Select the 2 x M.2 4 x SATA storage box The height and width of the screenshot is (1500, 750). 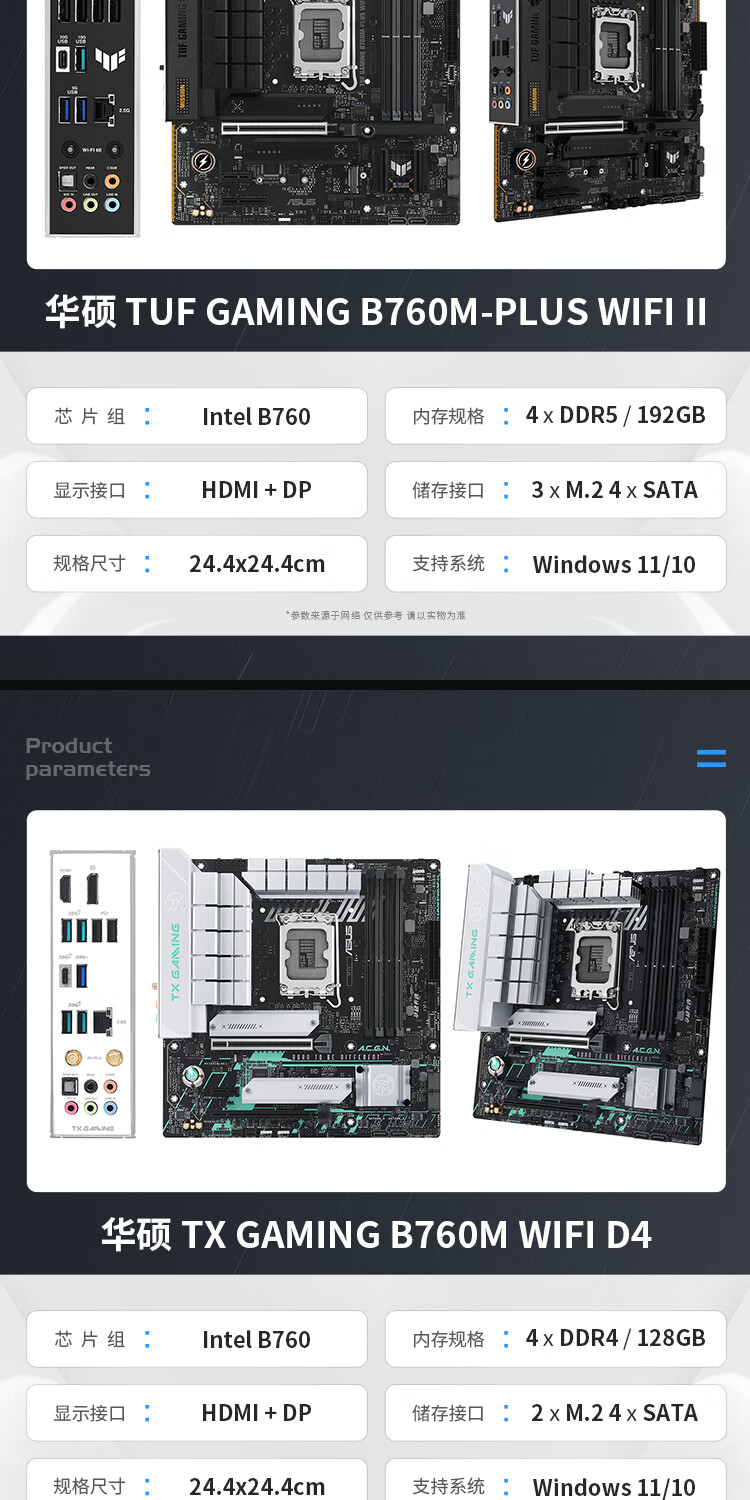(556, 1413)
